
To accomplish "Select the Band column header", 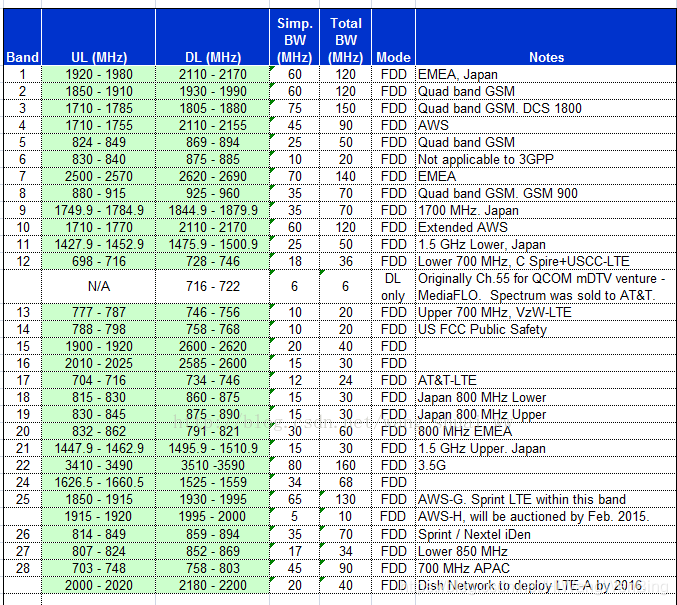I will (x=22, y=38).
